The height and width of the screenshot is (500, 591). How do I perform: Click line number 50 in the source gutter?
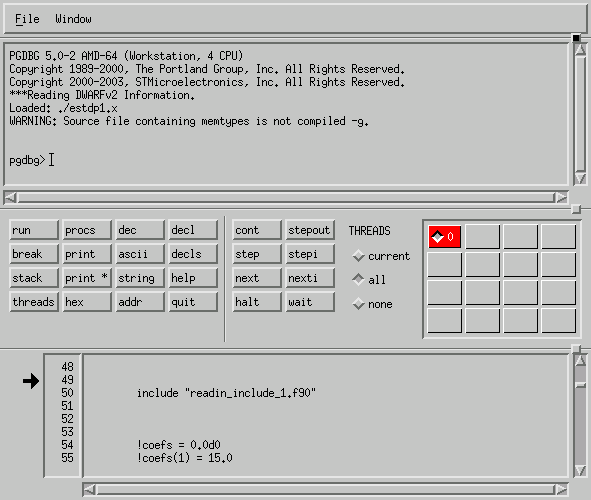[67, 393]
